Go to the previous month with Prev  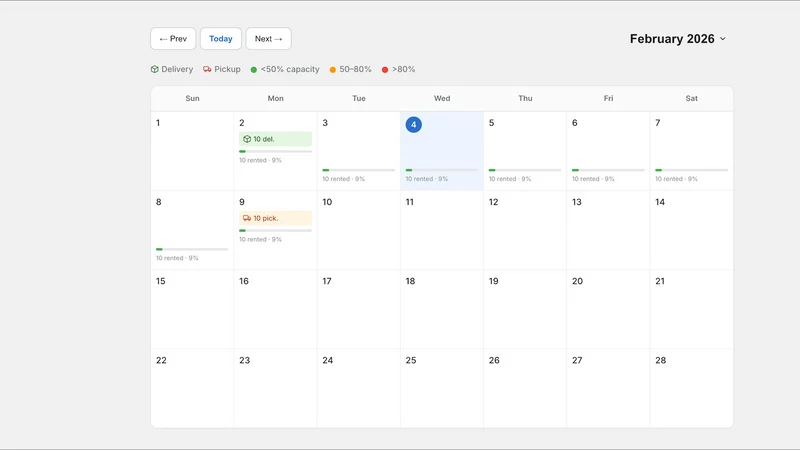point(173,39)
